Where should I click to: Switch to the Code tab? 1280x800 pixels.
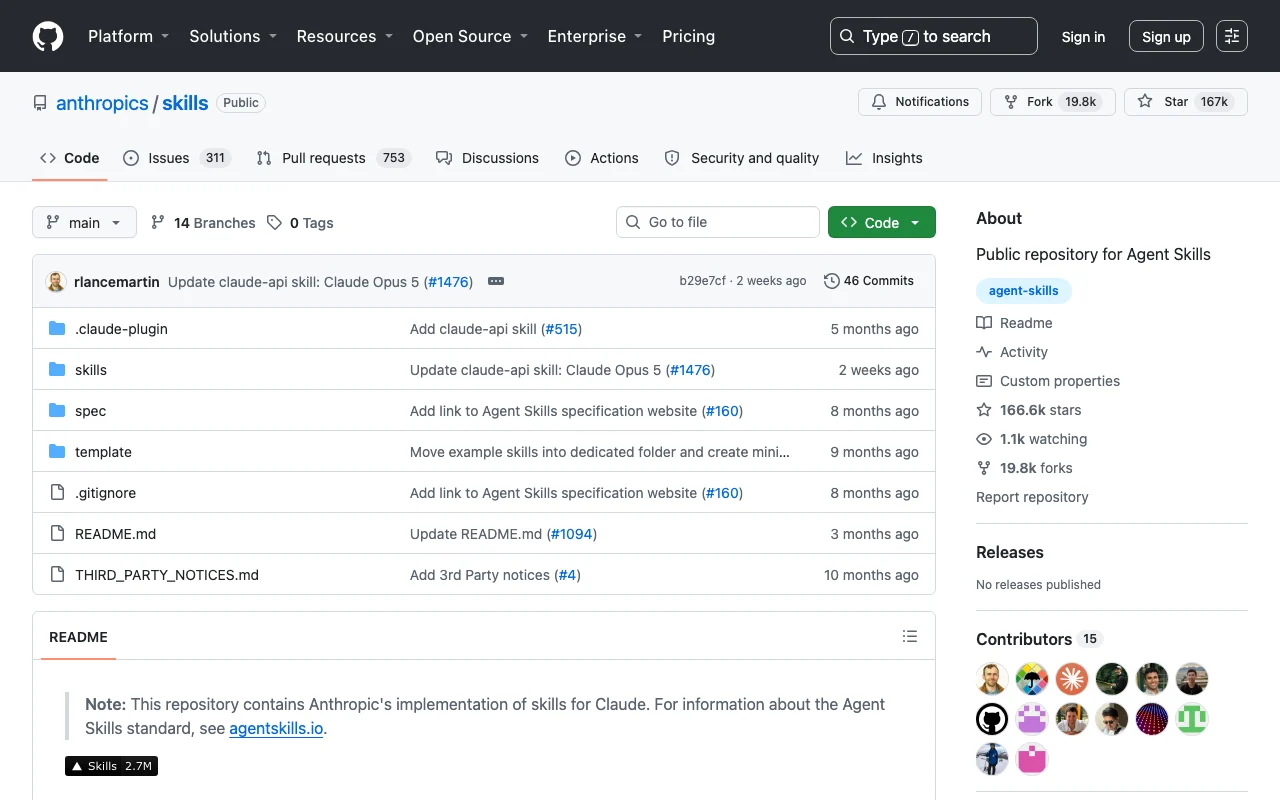(70, 158)
